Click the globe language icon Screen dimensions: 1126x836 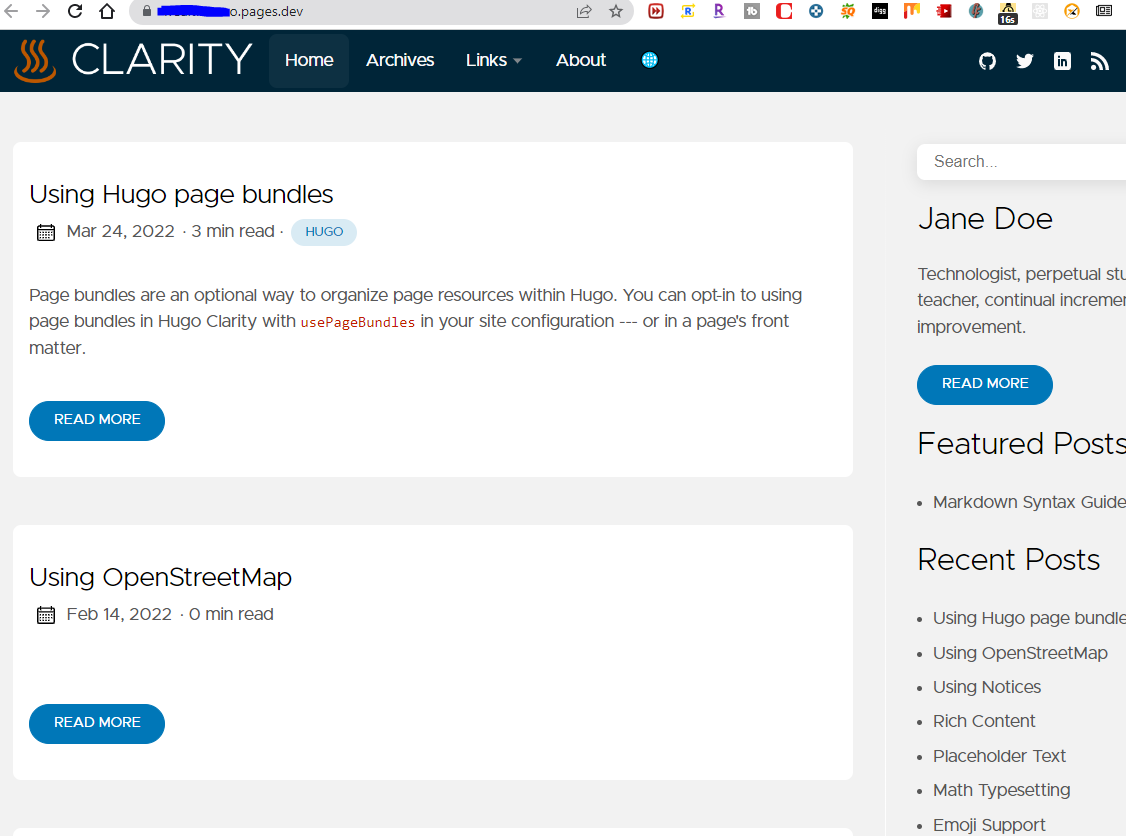pos(649,60)
